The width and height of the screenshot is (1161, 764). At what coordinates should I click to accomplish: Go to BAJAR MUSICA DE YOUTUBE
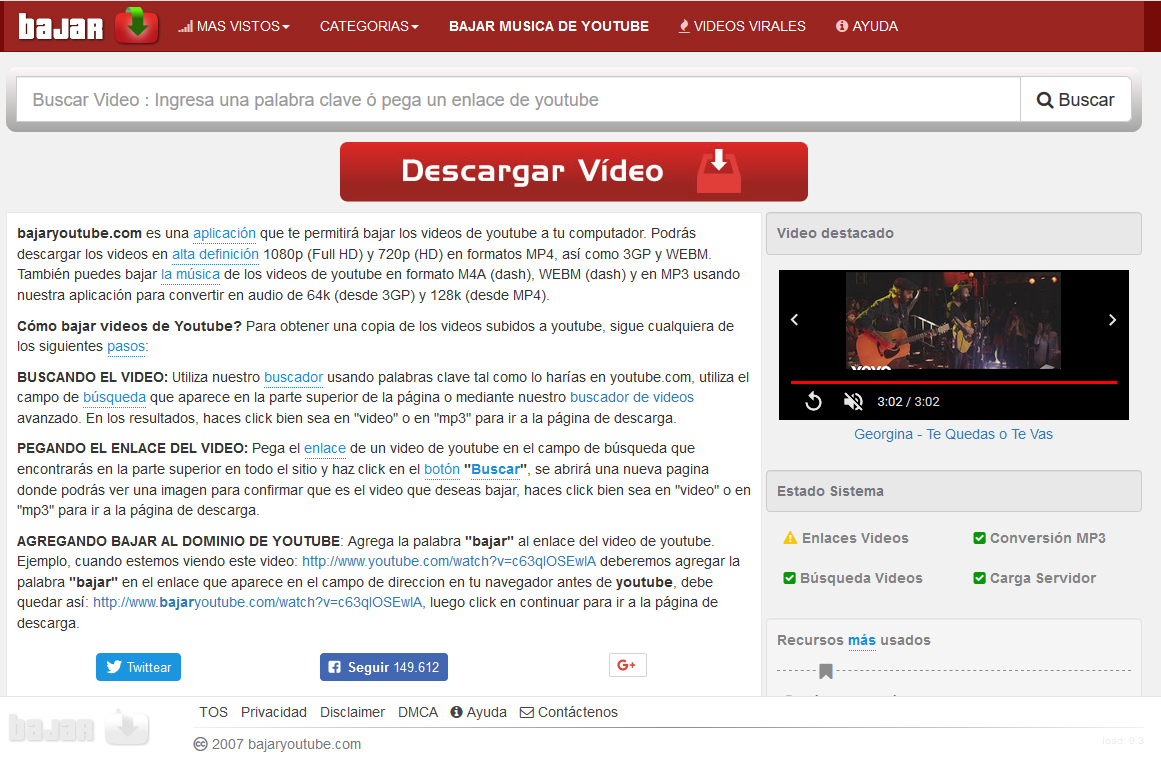(549, 27)
